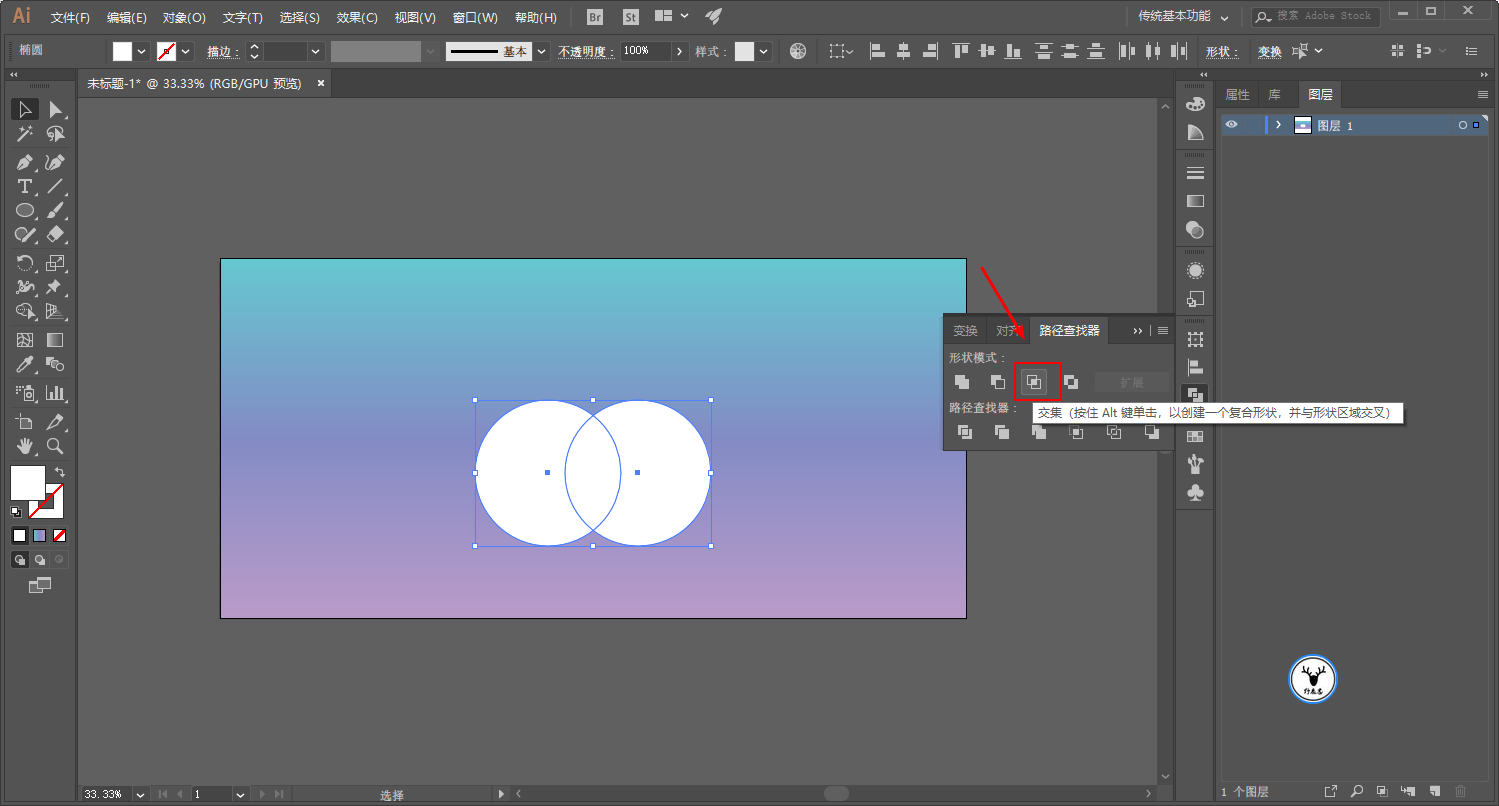Enable Draw Normal mode
The width and height of the screenshot is (1499, 806).
[x=19, y=559]
